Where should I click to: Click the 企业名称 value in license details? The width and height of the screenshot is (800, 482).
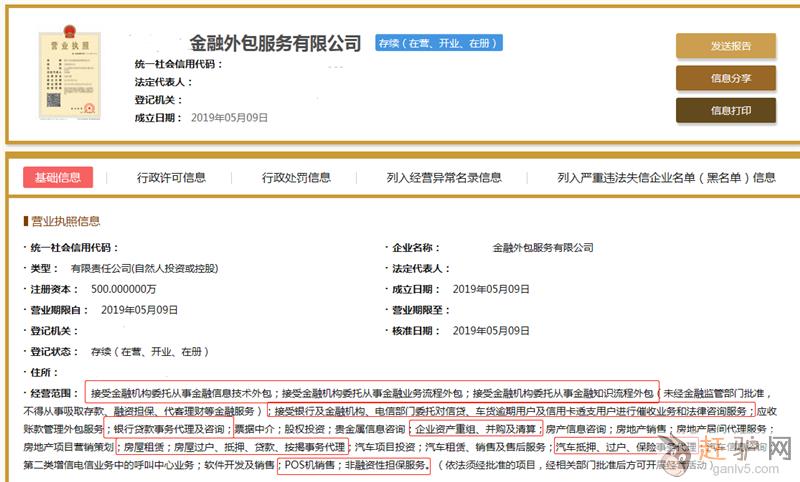543,247
